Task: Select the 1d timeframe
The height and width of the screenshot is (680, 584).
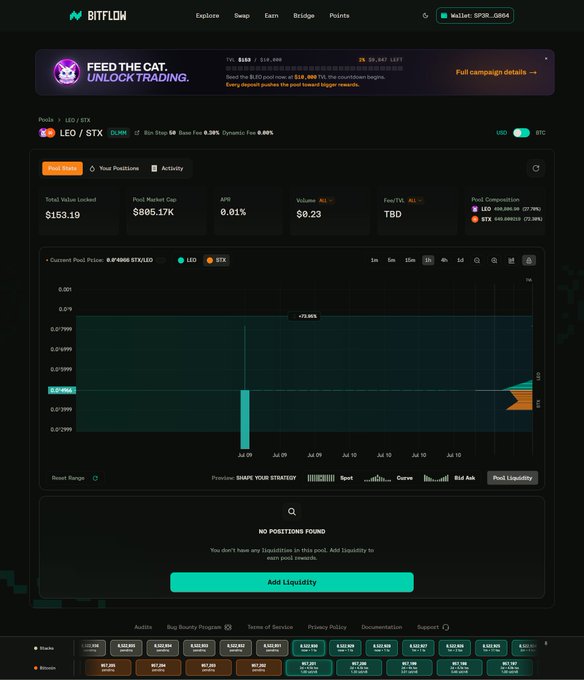Action: pyautogui.click(x=460, y=260)
